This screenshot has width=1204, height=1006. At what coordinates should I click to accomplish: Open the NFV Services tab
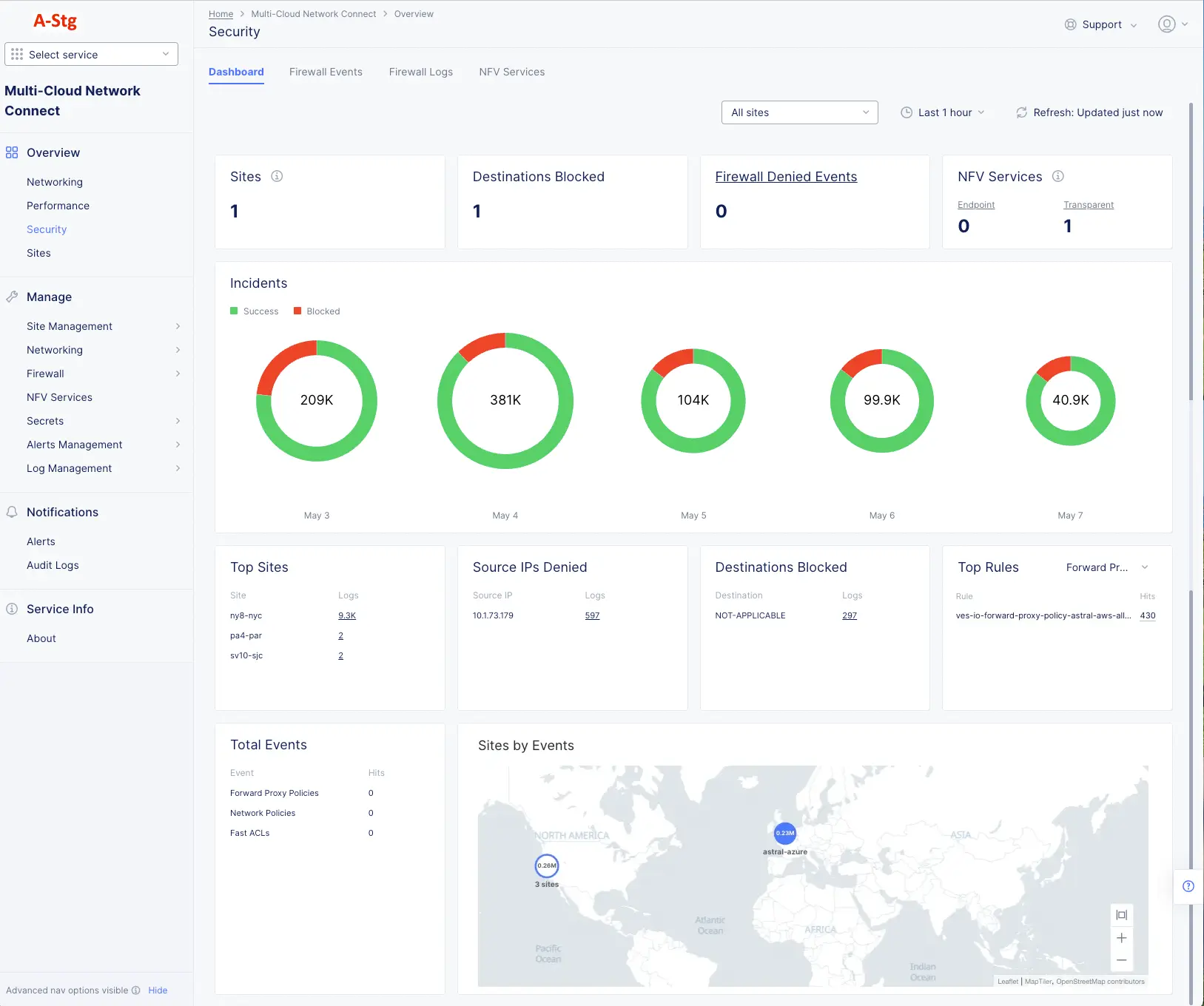pos(511,72)
